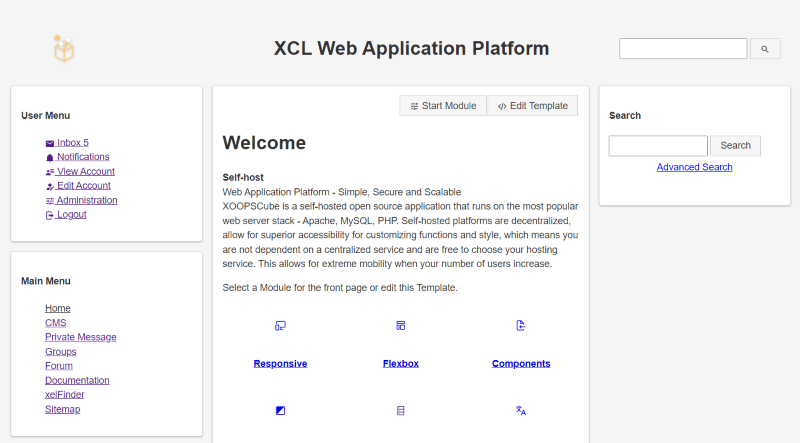Click the Search button in Search block

click(735, 145)
